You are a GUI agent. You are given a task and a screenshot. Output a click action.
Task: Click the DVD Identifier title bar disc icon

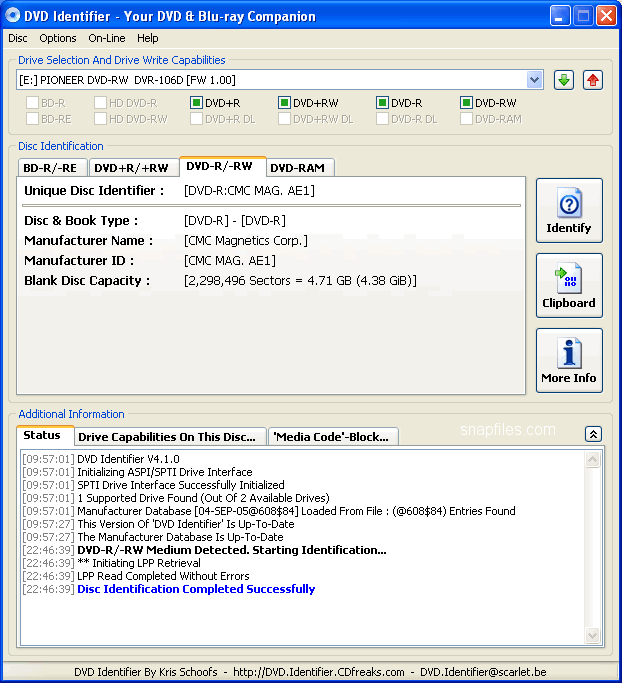(x=12, y=16)
